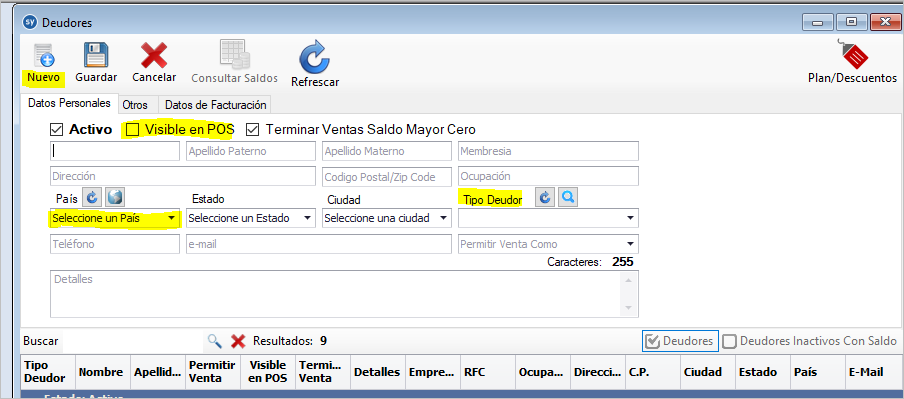Save record with Guardar floppy icon
This screenshot has height=399, width=904.
(x=96, y=55)
